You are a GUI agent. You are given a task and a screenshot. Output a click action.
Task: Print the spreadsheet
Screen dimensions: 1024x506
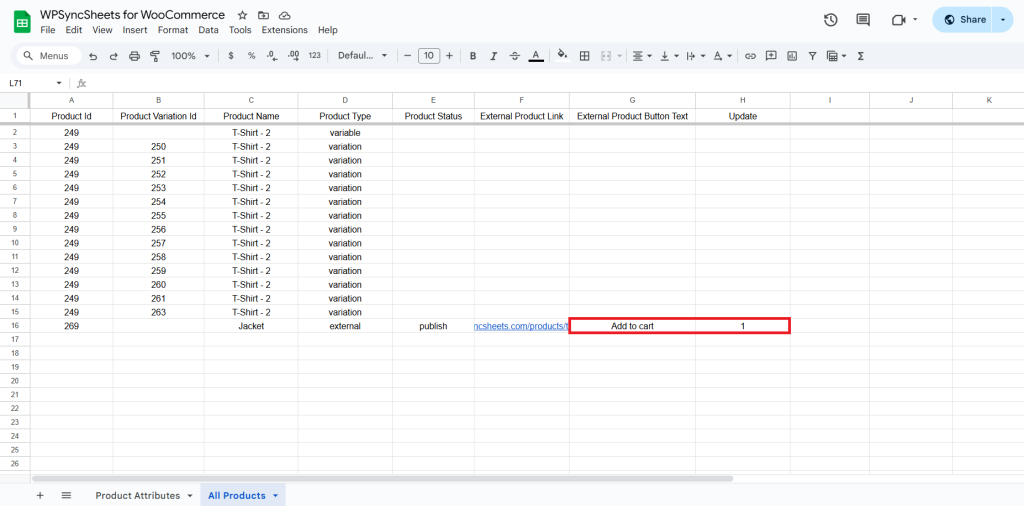tap(135, 56)
